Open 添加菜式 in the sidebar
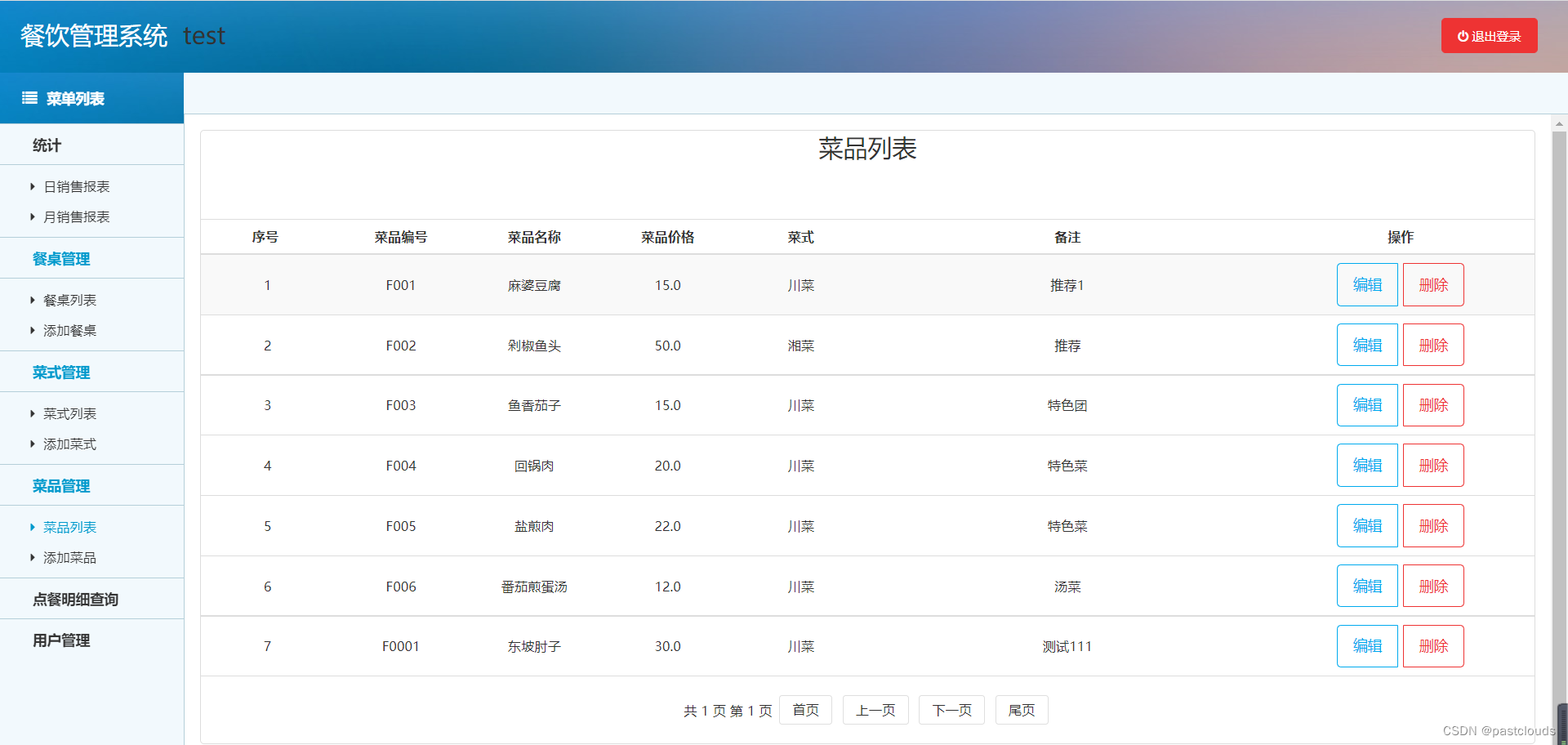The image size is (1568, 745). [70, 444]
